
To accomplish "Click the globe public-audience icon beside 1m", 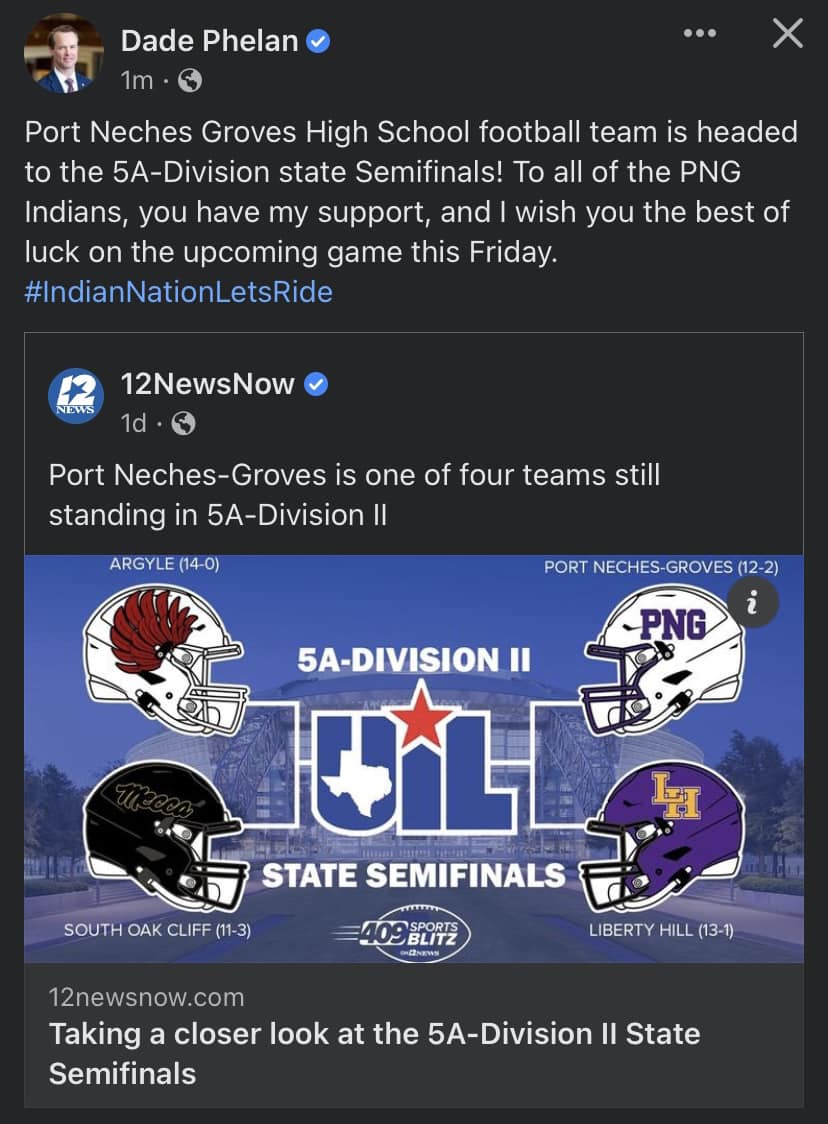I will [189, 80].
